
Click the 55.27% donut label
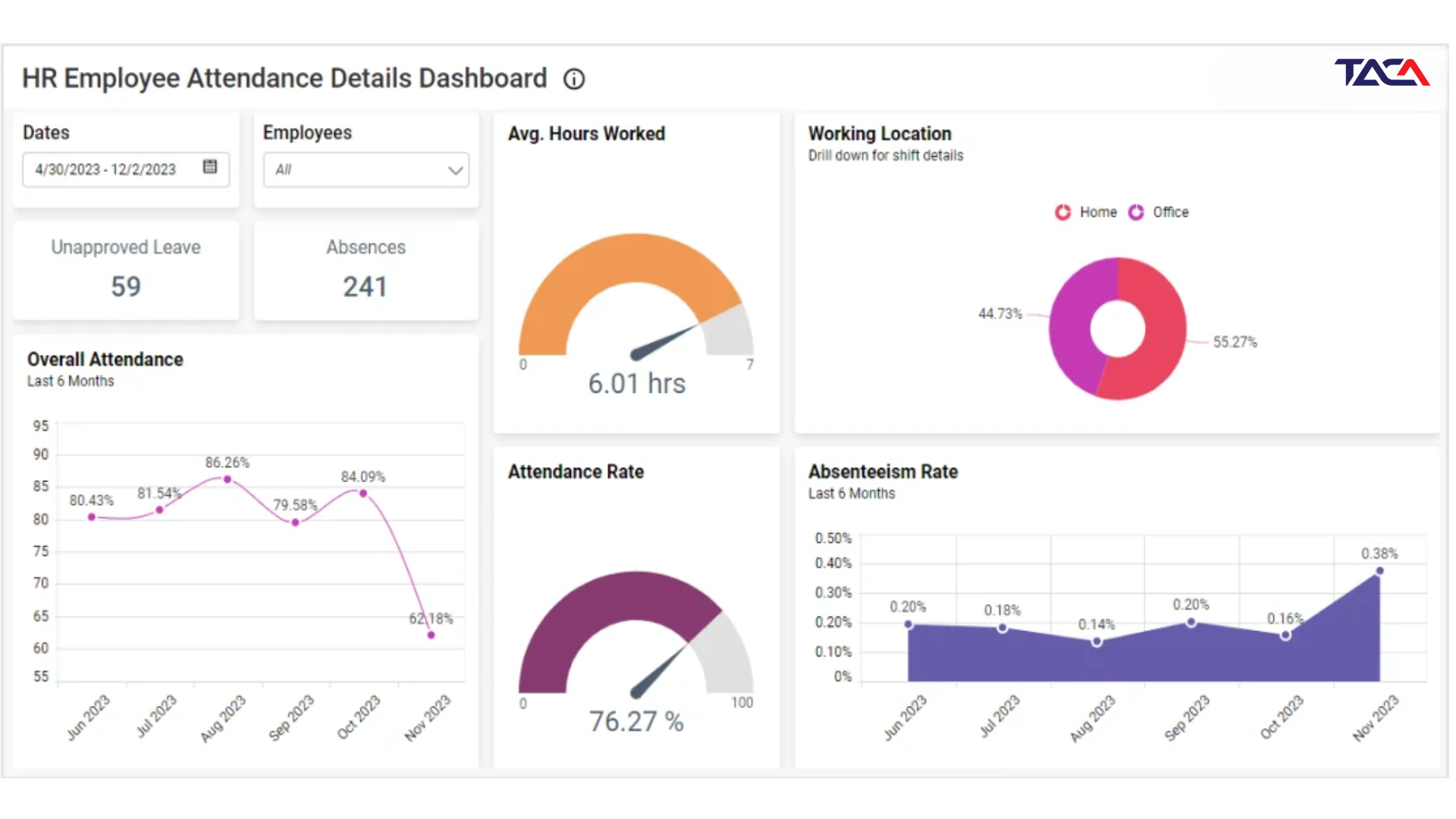pos(1235,342)
